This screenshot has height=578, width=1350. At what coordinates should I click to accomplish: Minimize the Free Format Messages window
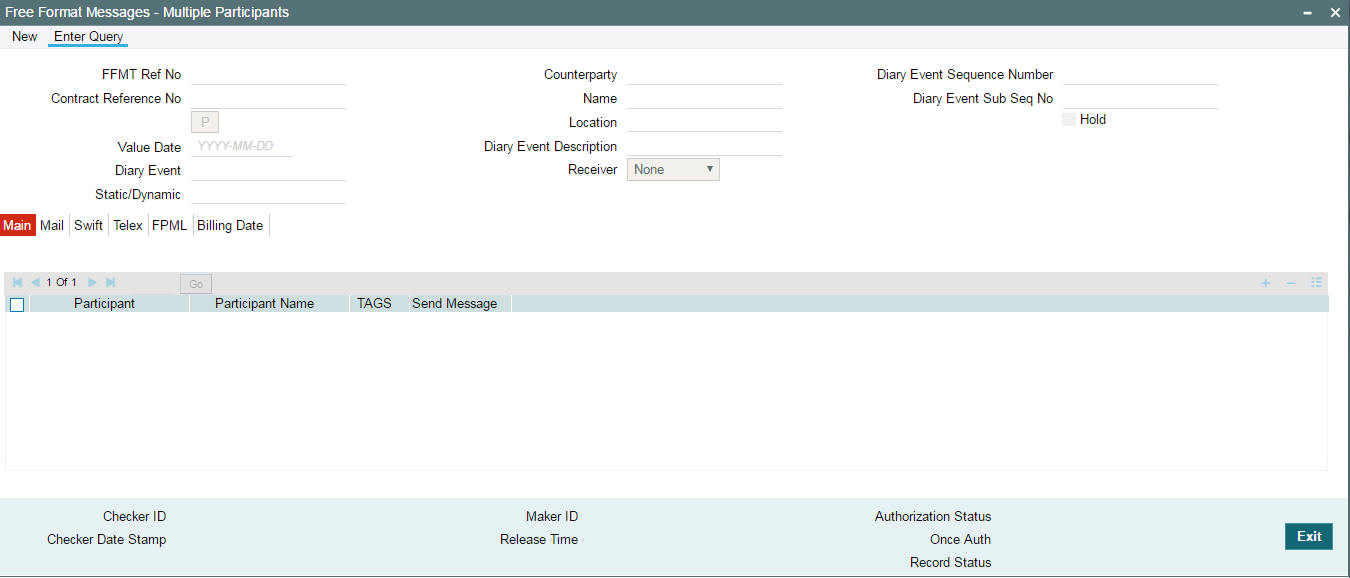[1308, 13]
